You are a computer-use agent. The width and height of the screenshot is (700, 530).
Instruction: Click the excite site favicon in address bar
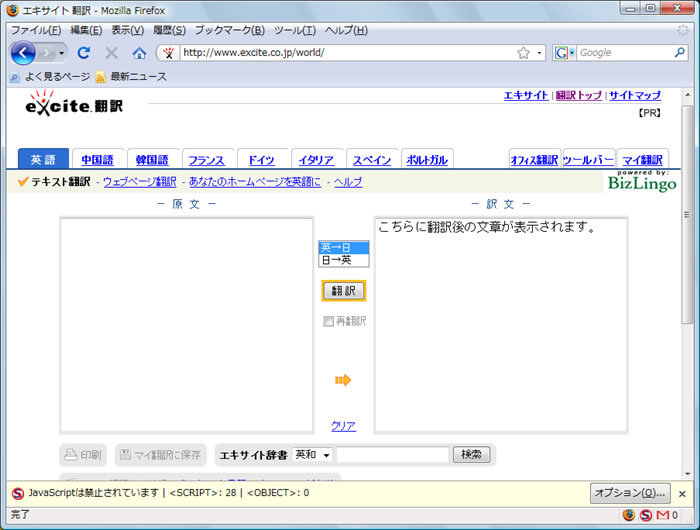168,53
